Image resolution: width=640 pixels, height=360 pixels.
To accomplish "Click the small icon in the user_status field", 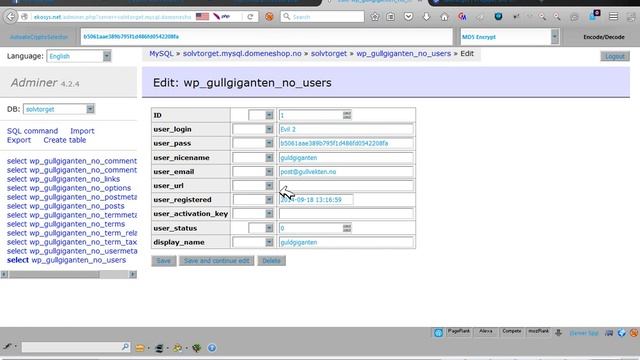I will [x=347, y=228].
